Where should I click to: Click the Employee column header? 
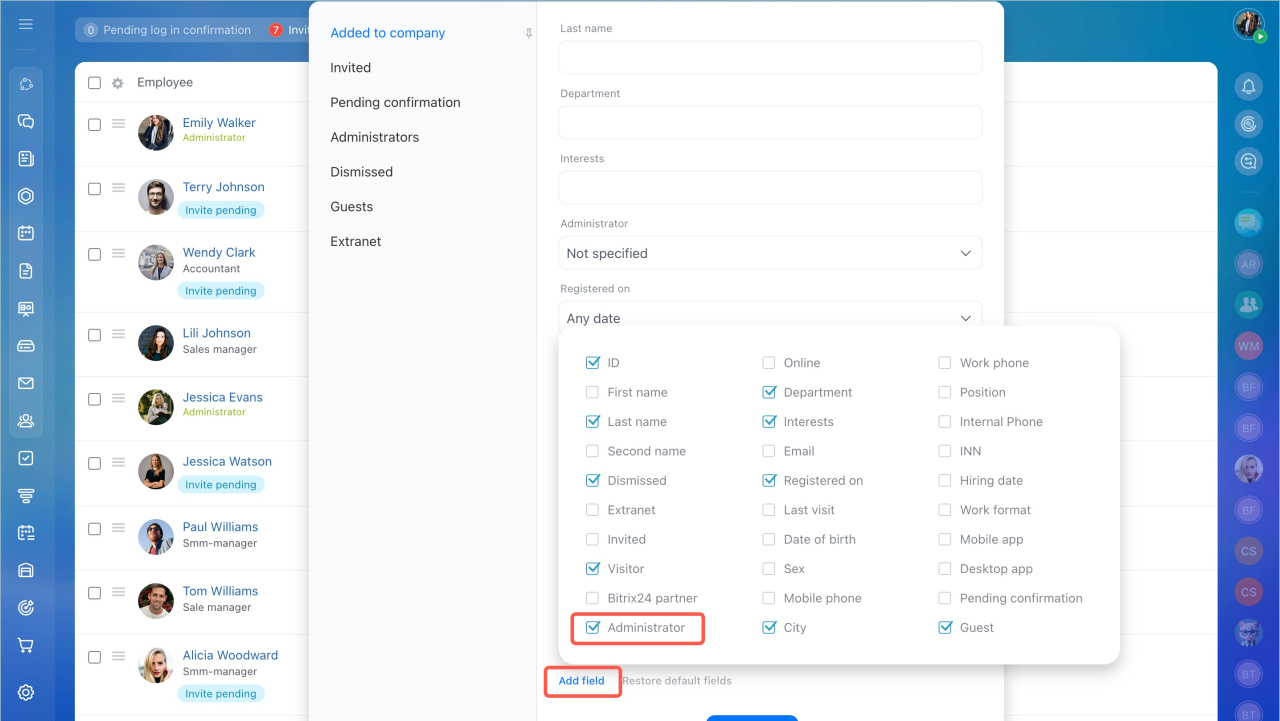point(165,83)
